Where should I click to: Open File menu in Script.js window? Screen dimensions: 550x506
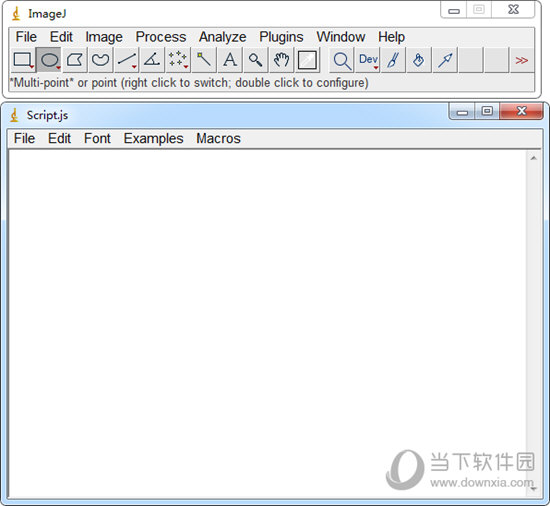pos(24,139)
